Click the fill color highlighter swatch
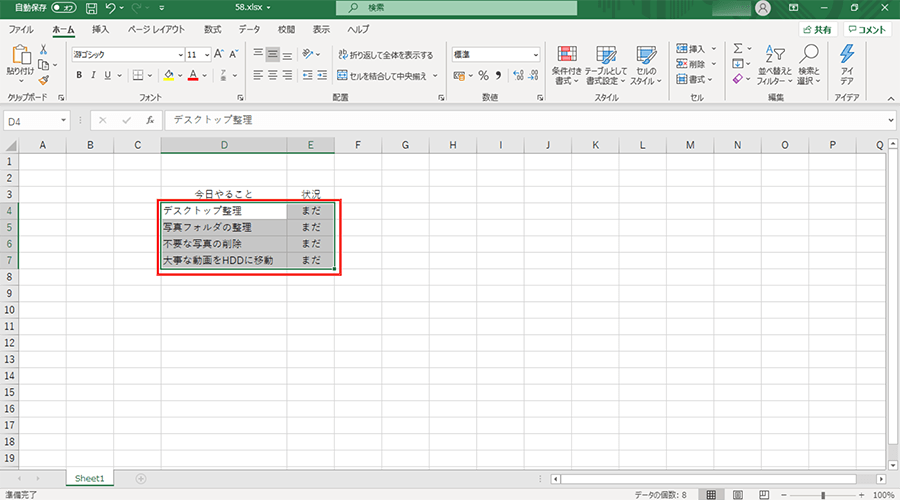 169,75
